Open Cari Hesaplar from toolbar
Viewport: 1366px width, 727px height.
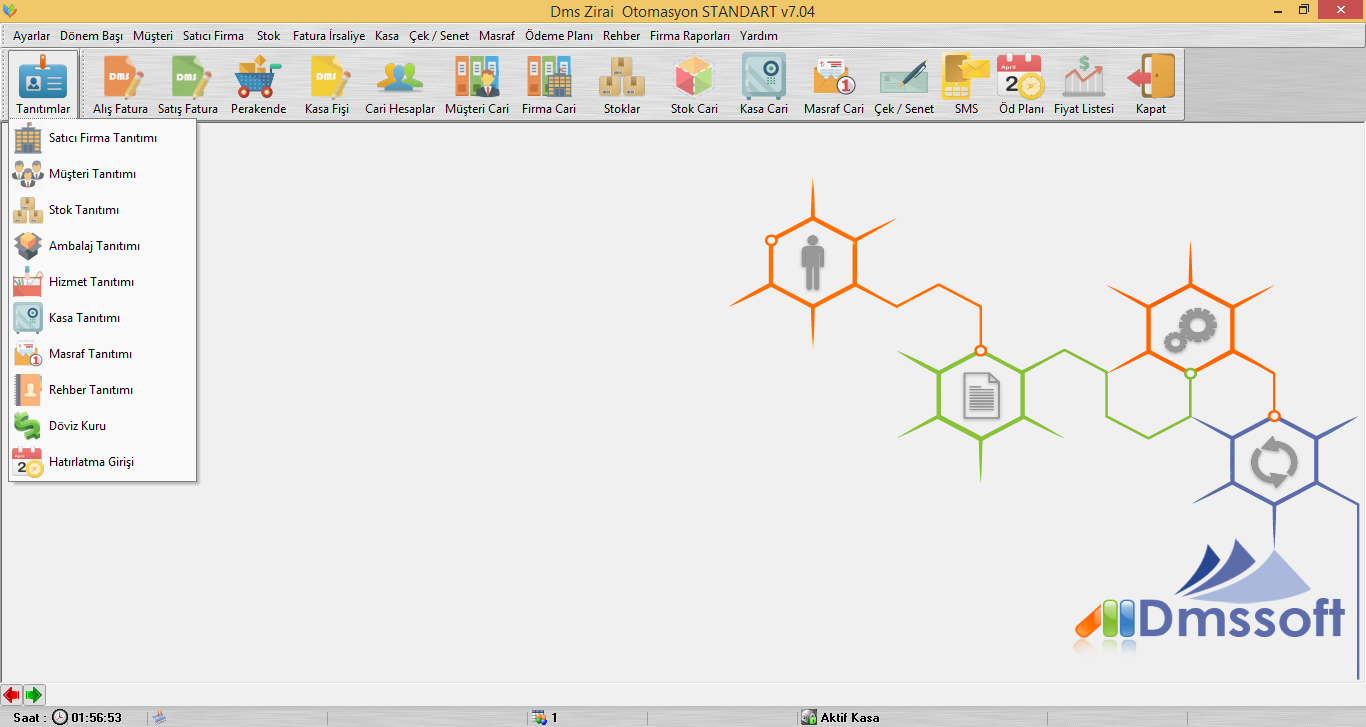coord(400,84)
